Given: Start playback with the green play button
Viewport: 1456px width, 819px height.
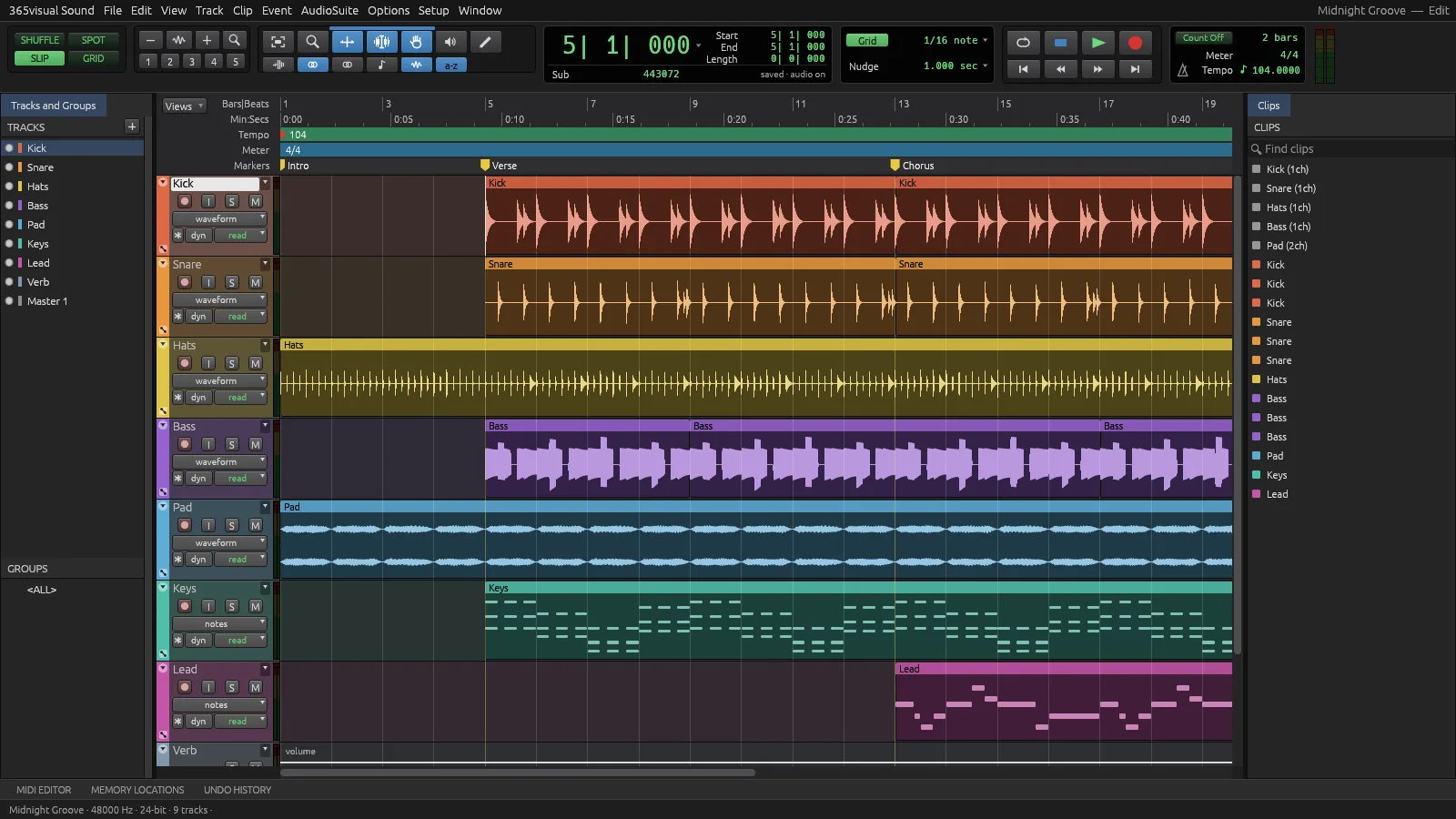Looking at the screenshot, I should [x=1097, y=43].
